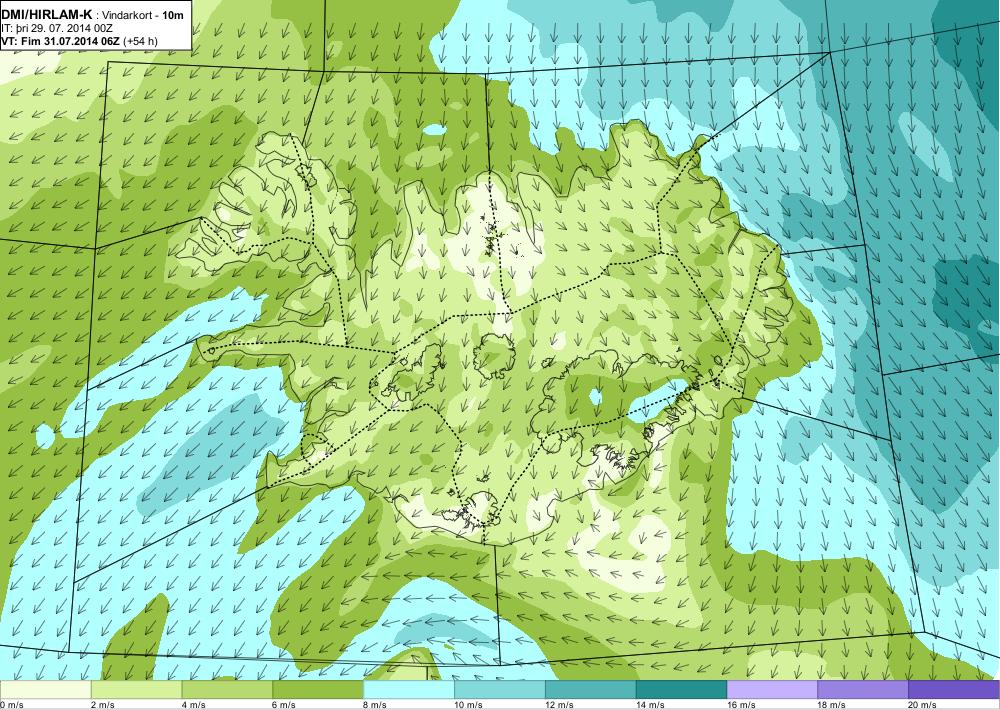Click the '10 m/s' legend label
1000x710 pixels.
[469, 705]
